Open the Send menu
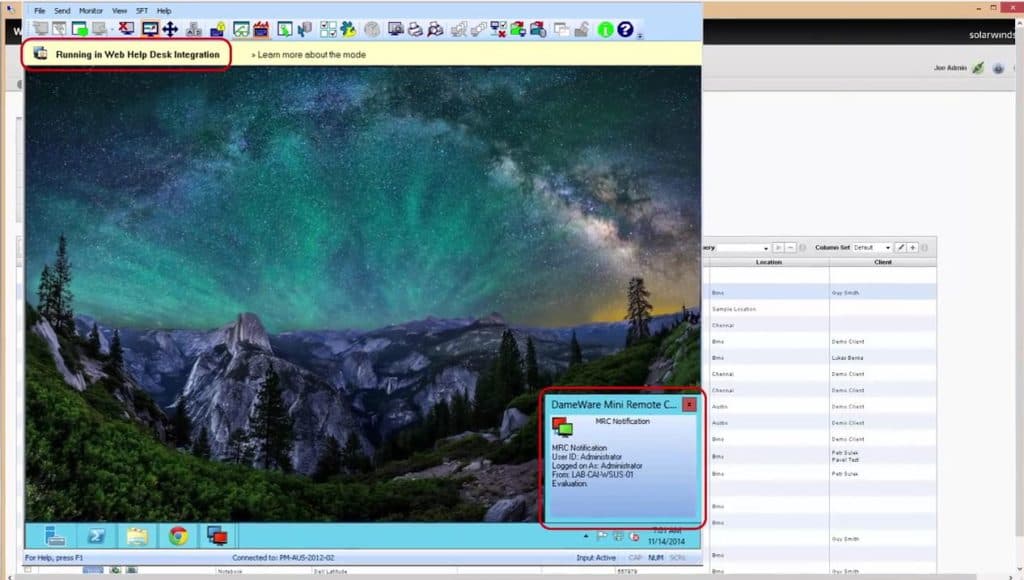This screenshot has height=580, width=1024. click(x=62, y=11)
